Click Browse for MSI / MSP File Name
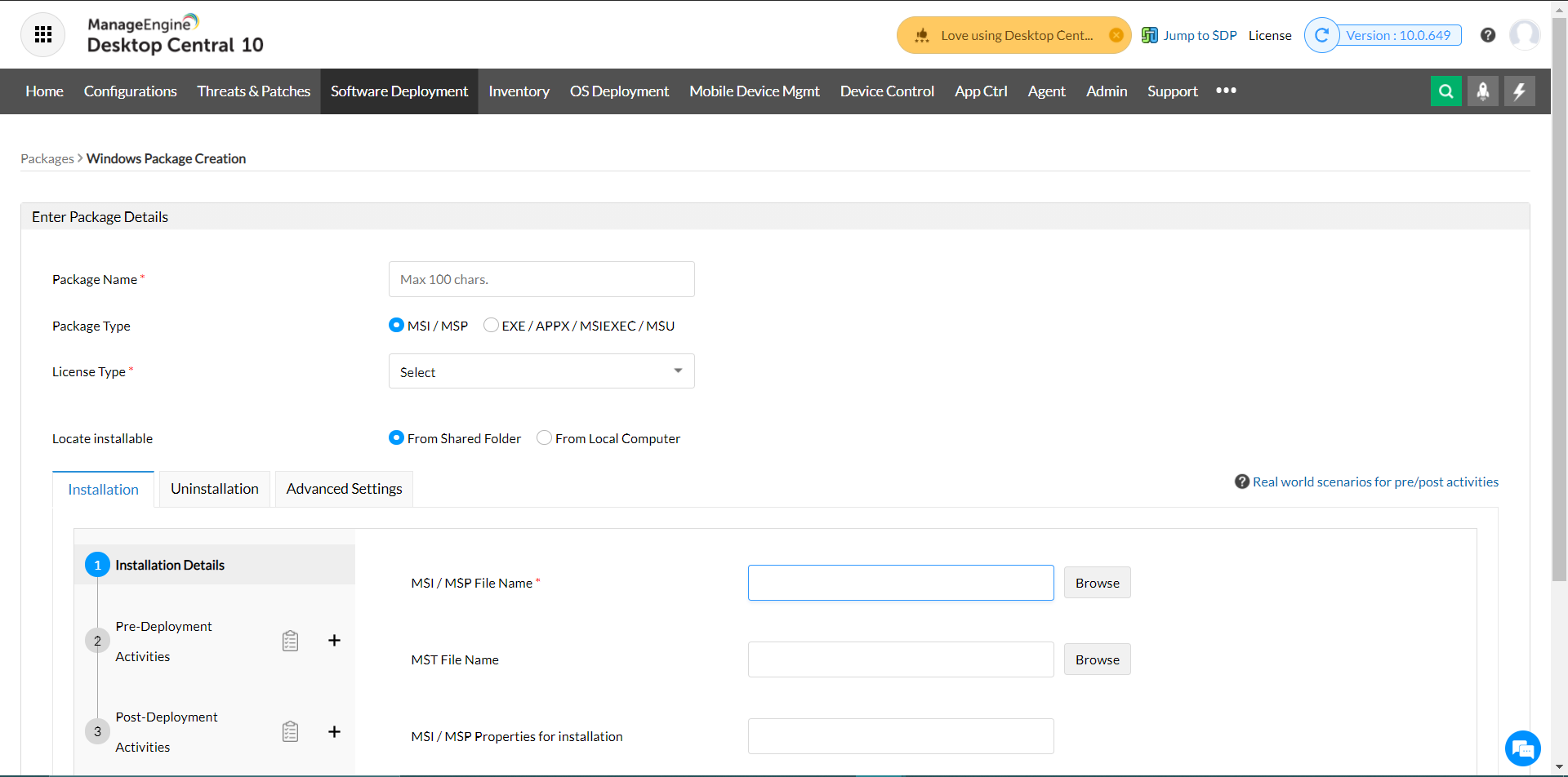 coord(1097,583)
